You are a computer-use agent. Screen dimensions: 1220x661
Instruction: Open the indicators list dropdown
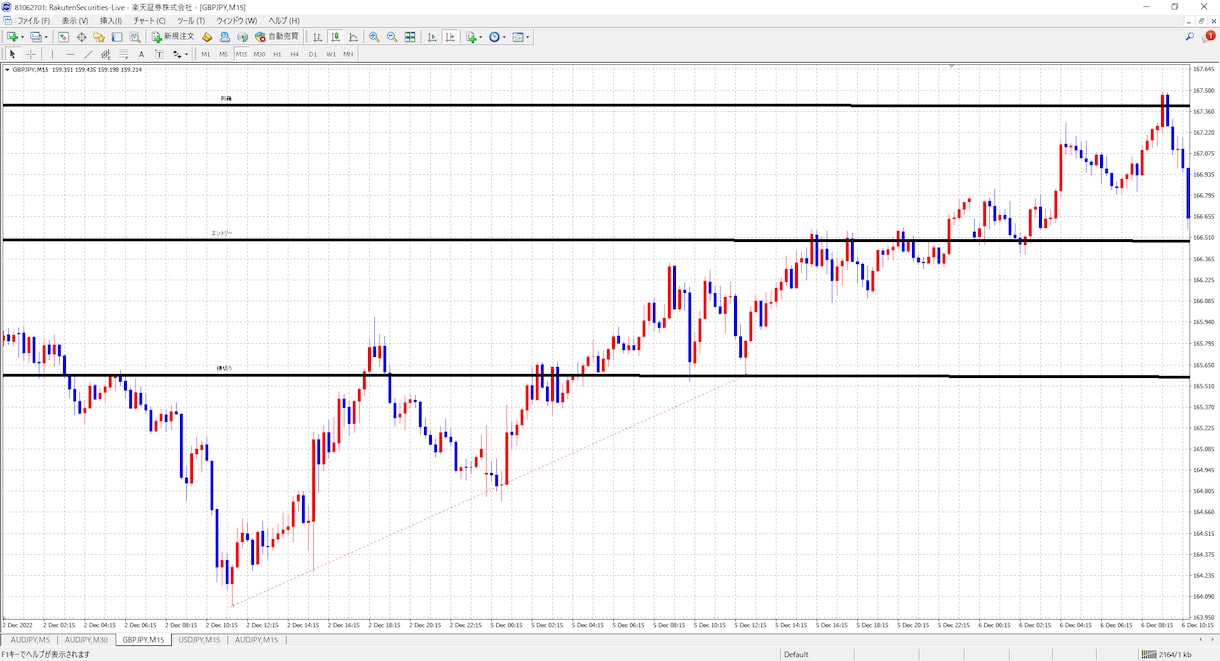(x=474, y=37)
